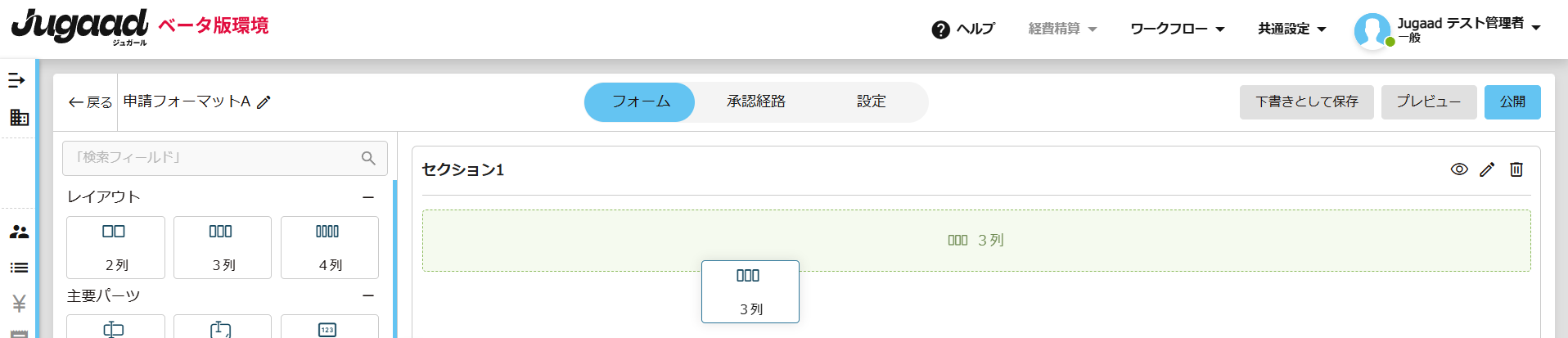Open the company building sidebar icon
Image resolution: width=1568 pixels, height=338 pixels.
tap(19, 118)
